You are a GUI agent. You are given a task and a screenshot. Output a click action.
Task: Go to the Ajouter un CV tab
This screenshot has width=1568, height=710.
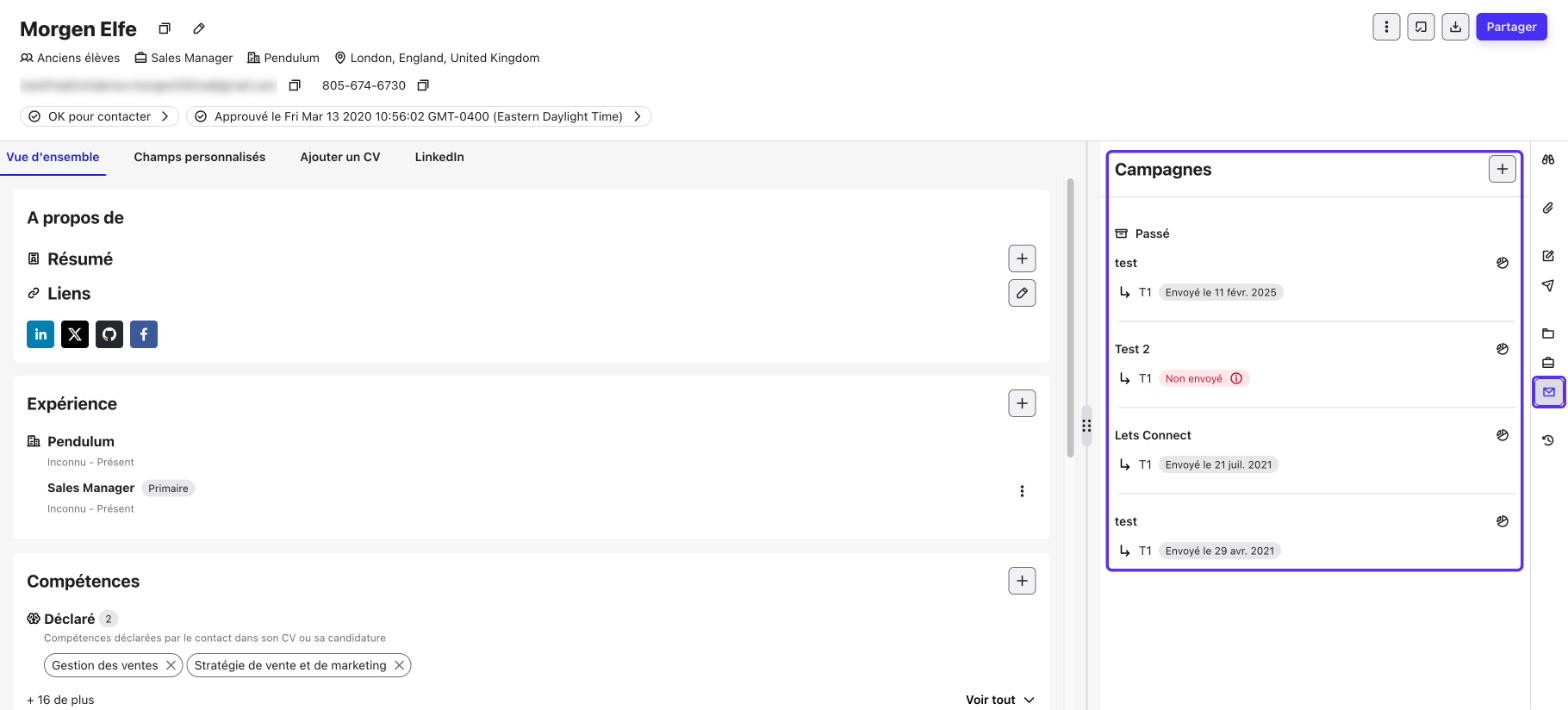coord(340,157)
